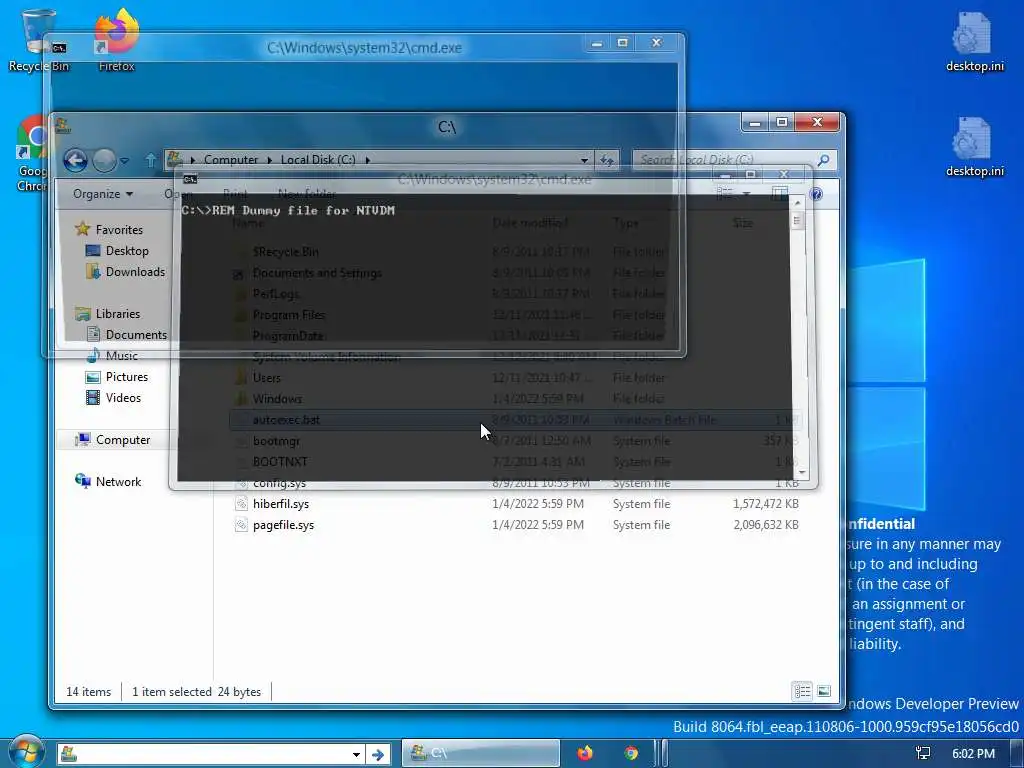The width and height of the screenshot is (1024, 768).
Task: Select the lower desktop.ini file on desktop
Action: coord(974,146)
